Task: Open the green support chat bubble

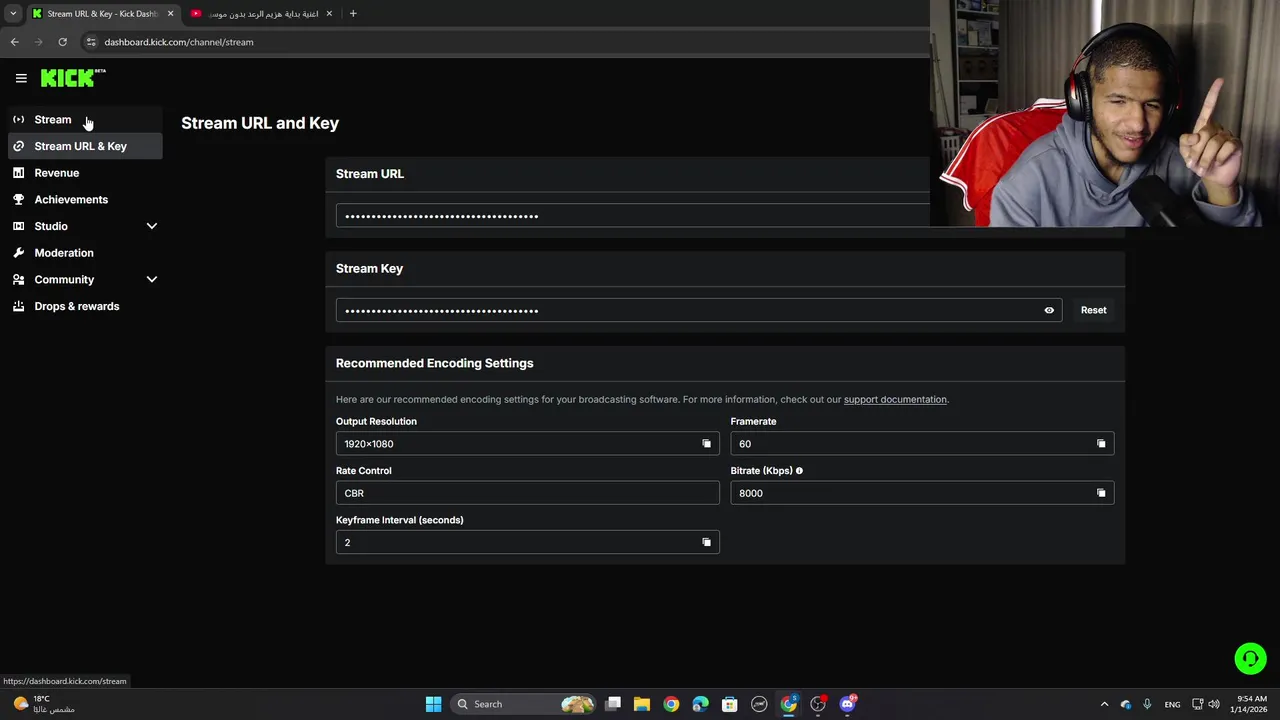Action: coord(1250,658)
